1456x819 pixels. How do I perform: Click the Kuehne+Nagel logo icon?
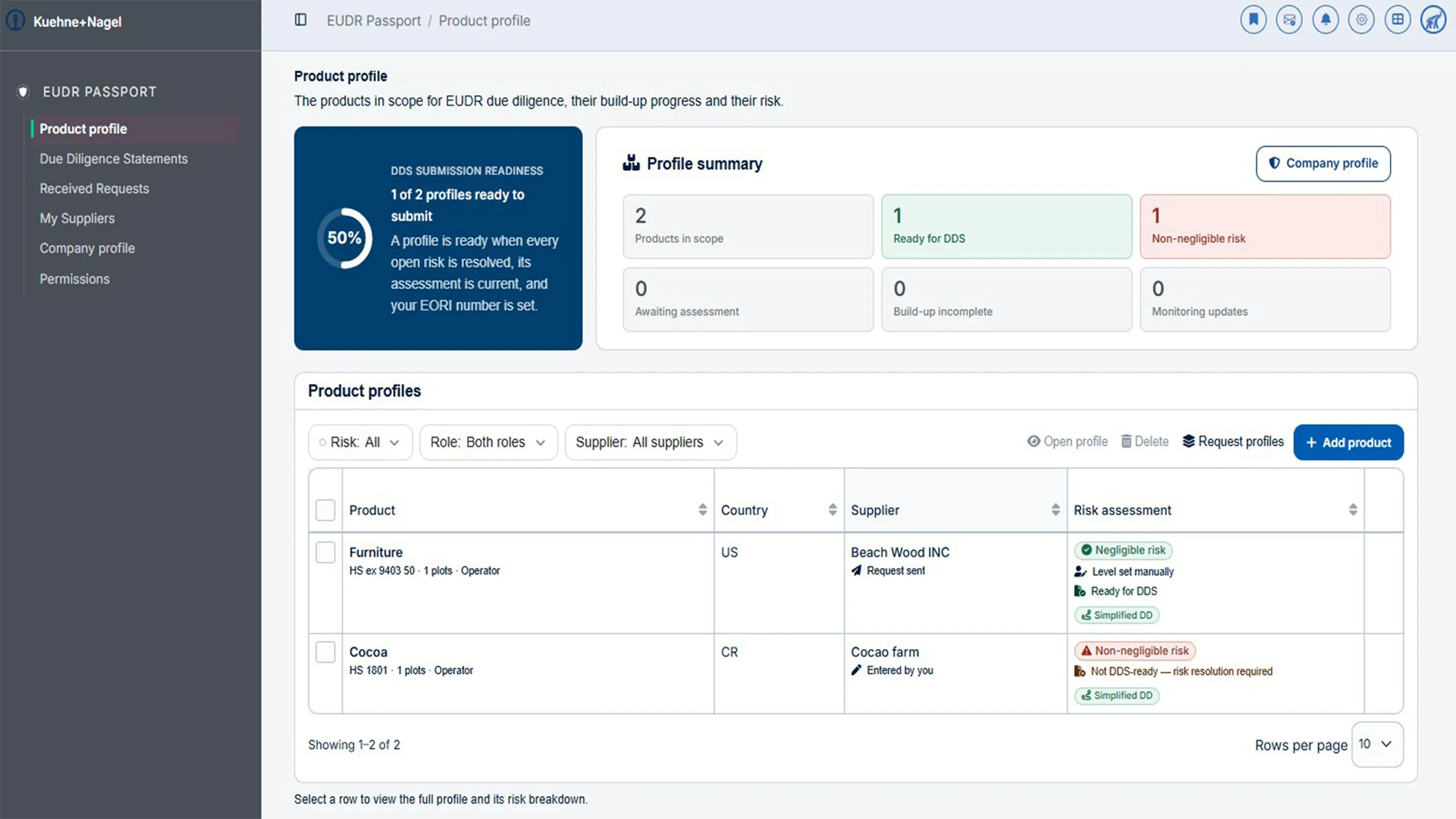click(x=15, y=21)
